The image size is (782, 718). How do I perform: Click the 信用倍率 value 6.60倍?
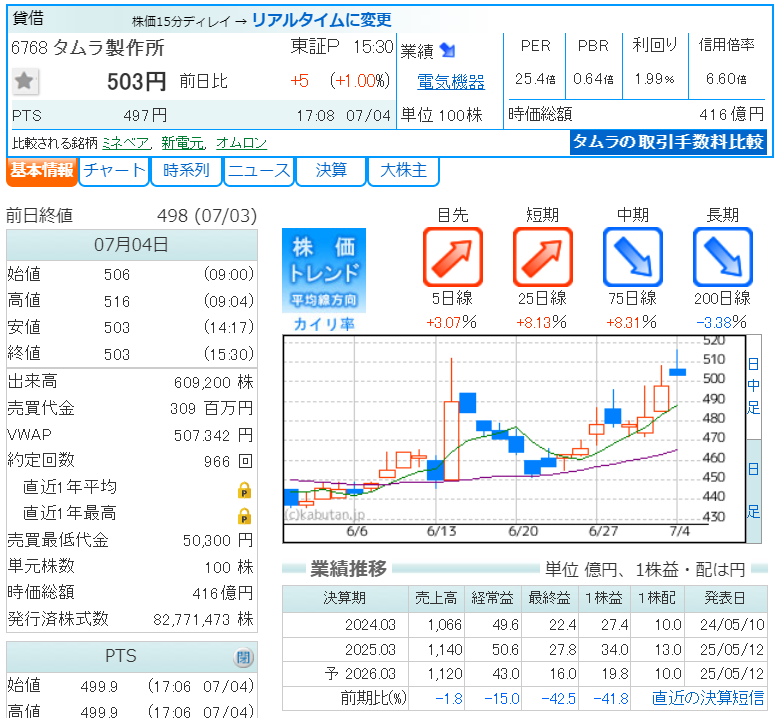point(726,79)
